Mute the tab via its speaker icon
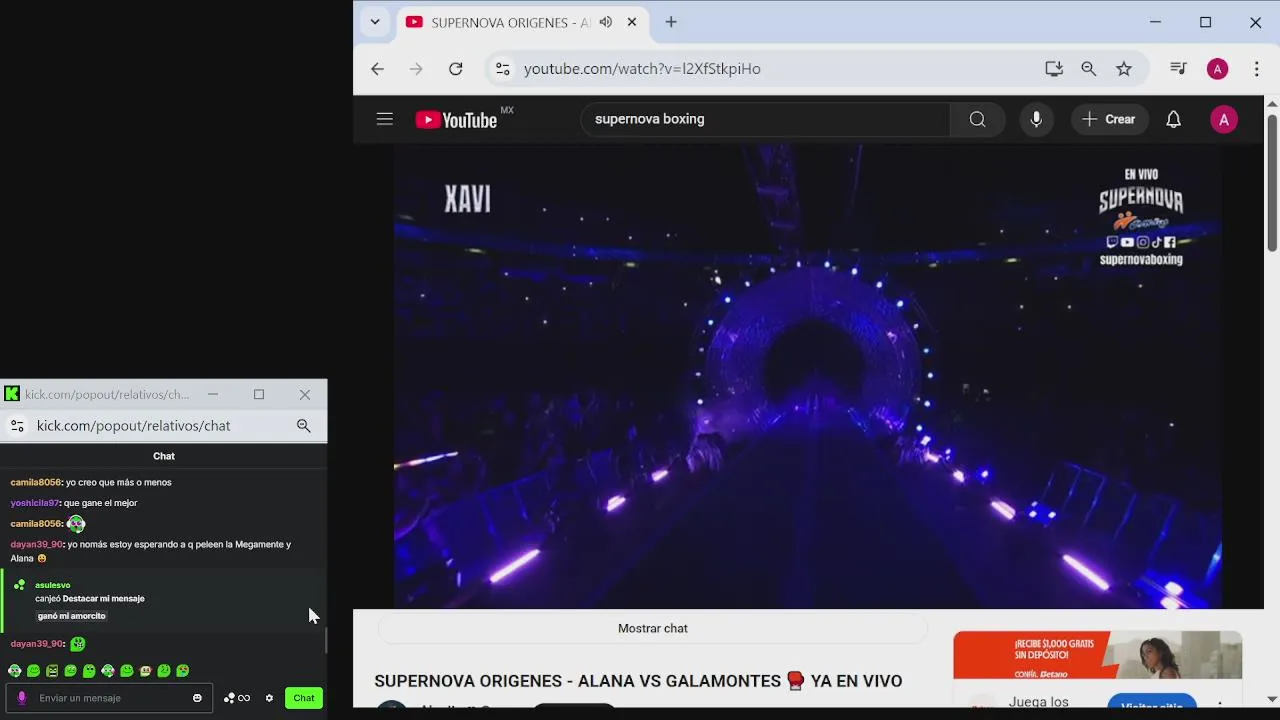This screenshot has width=1280, height=720. (606, 22)
